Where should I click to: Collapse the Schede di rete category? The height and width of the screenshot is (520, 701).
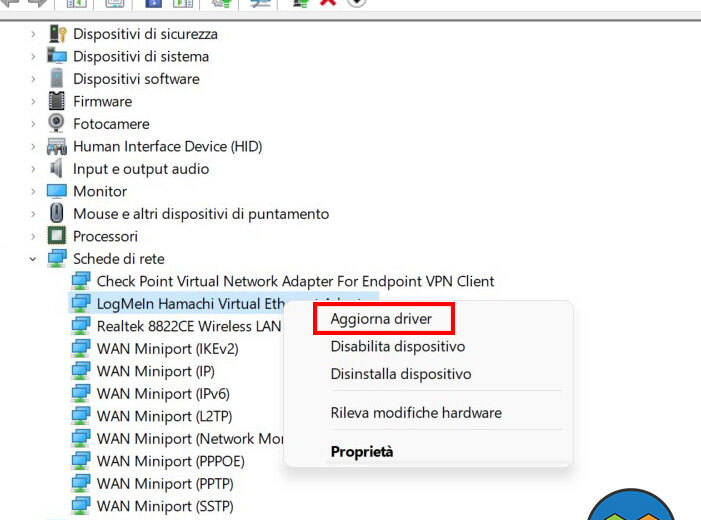point(33,259)
